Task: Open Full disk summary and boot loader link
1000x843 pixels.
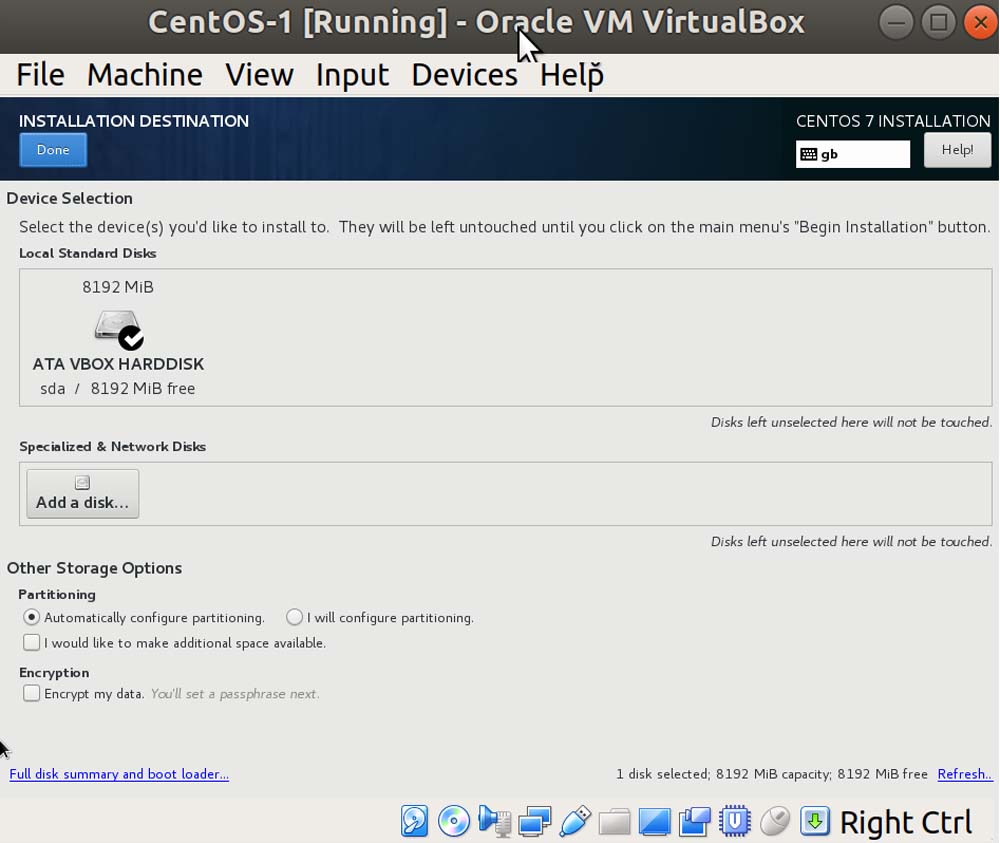Action: click(x=119, y=773)
